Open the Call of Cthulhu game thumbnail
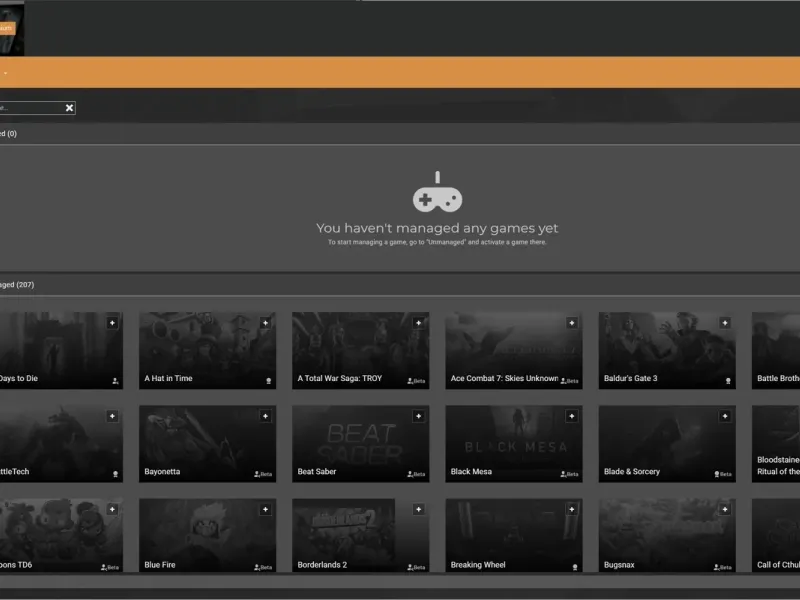800x600 pixels. click(x=776, y=535)
